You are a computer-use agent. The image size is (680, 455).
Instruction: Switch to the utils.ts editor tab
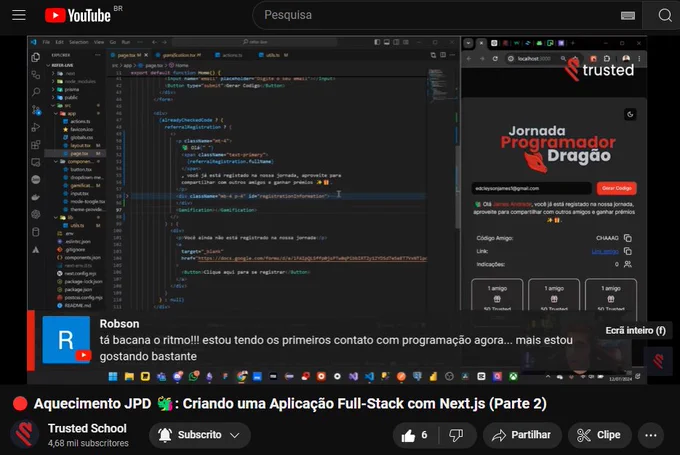pos(273,55)
